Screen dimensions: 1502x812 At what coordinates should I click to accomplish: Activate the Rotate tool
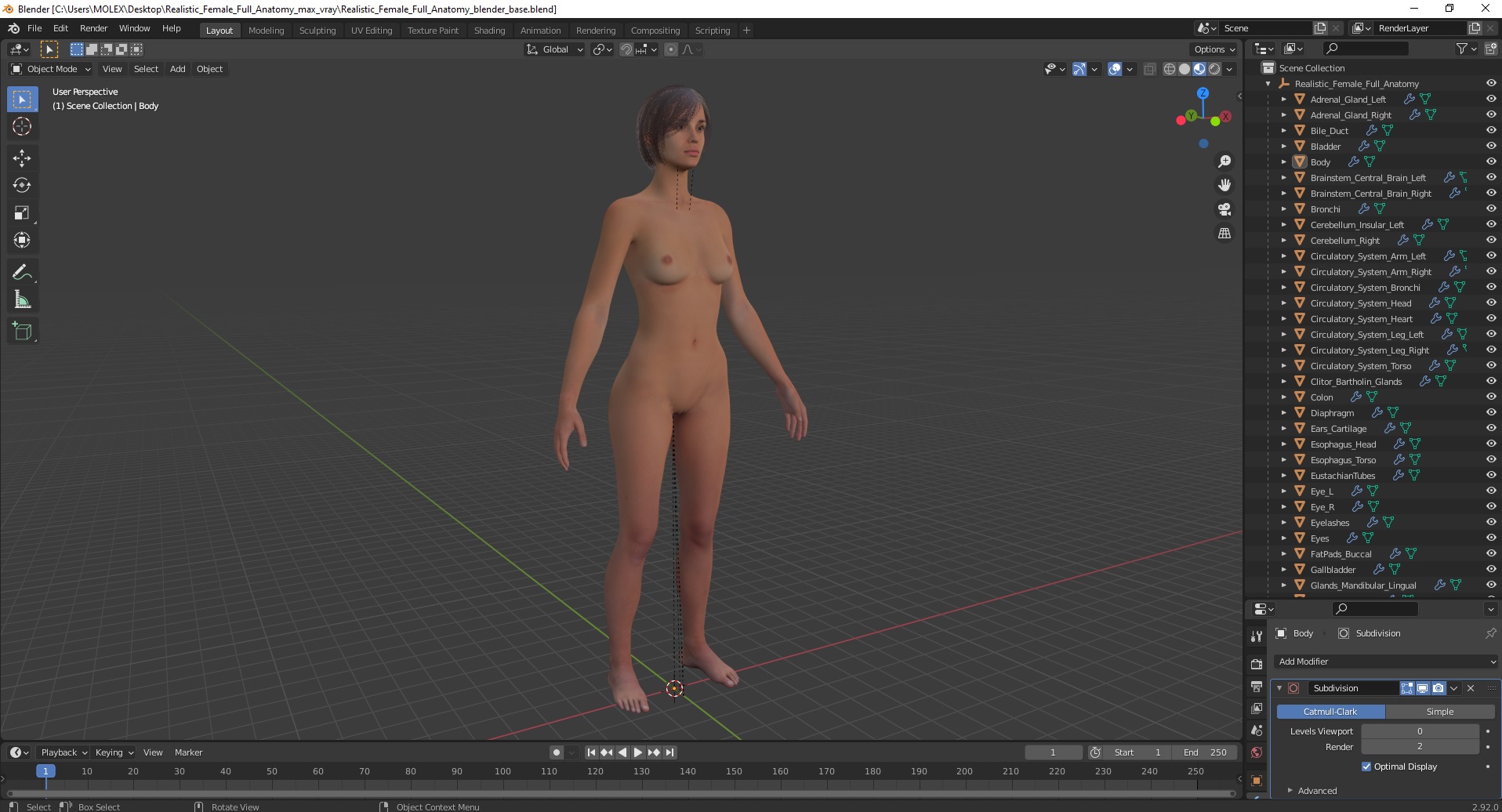pos(22,186)
